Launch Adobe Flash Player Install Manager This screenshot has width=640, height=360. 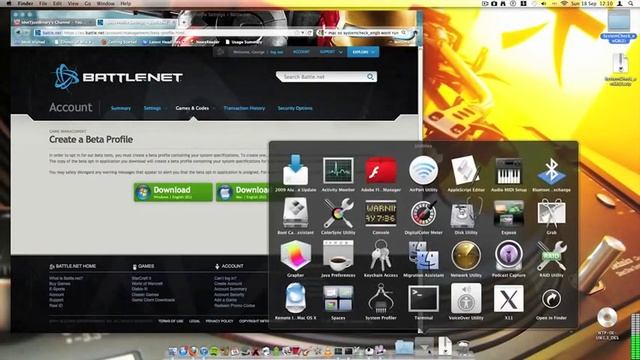[x=380, y=171]
